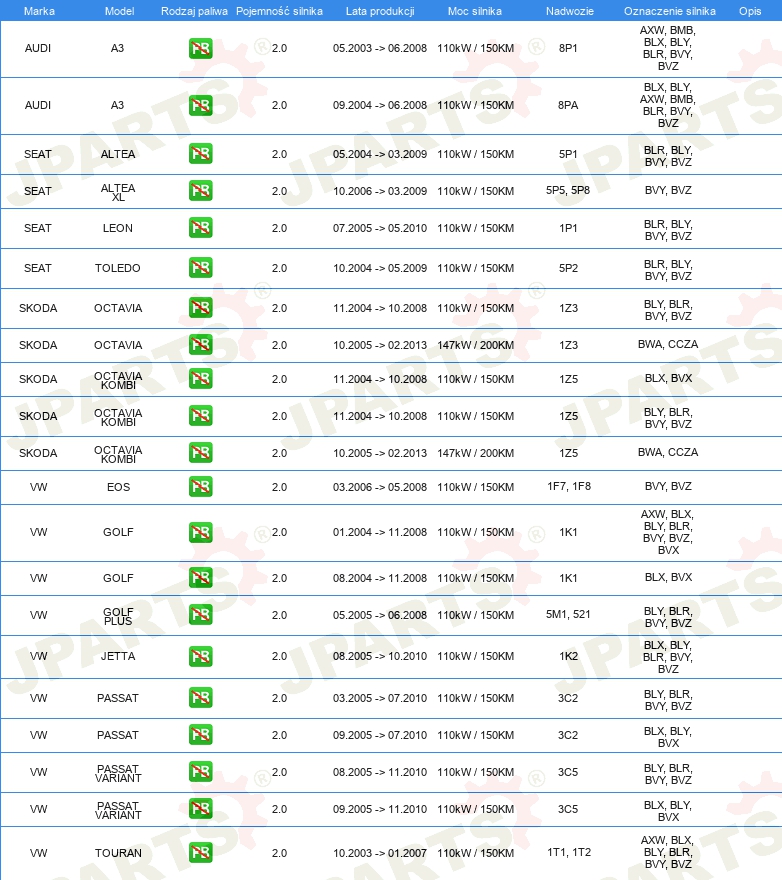This screenshot has height=880, width=782.
Task: Click the date range 09.2004 -> 06.2008
Action: point(379,106)
